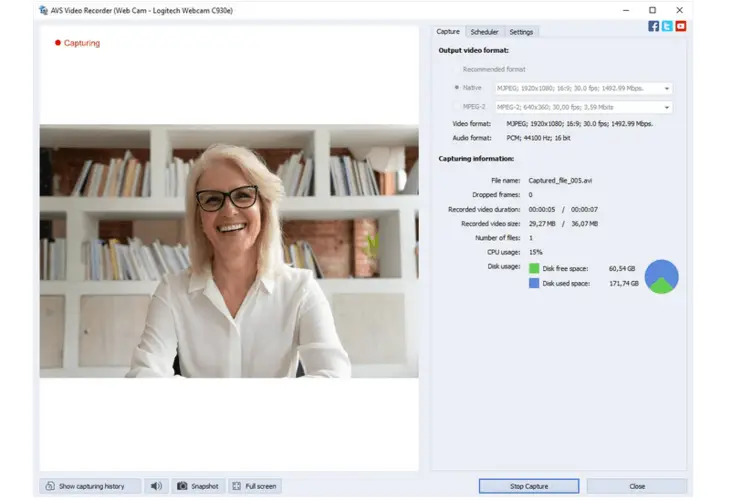Open the Twitter link icon
731x500 pixels.
coord(667,26)
